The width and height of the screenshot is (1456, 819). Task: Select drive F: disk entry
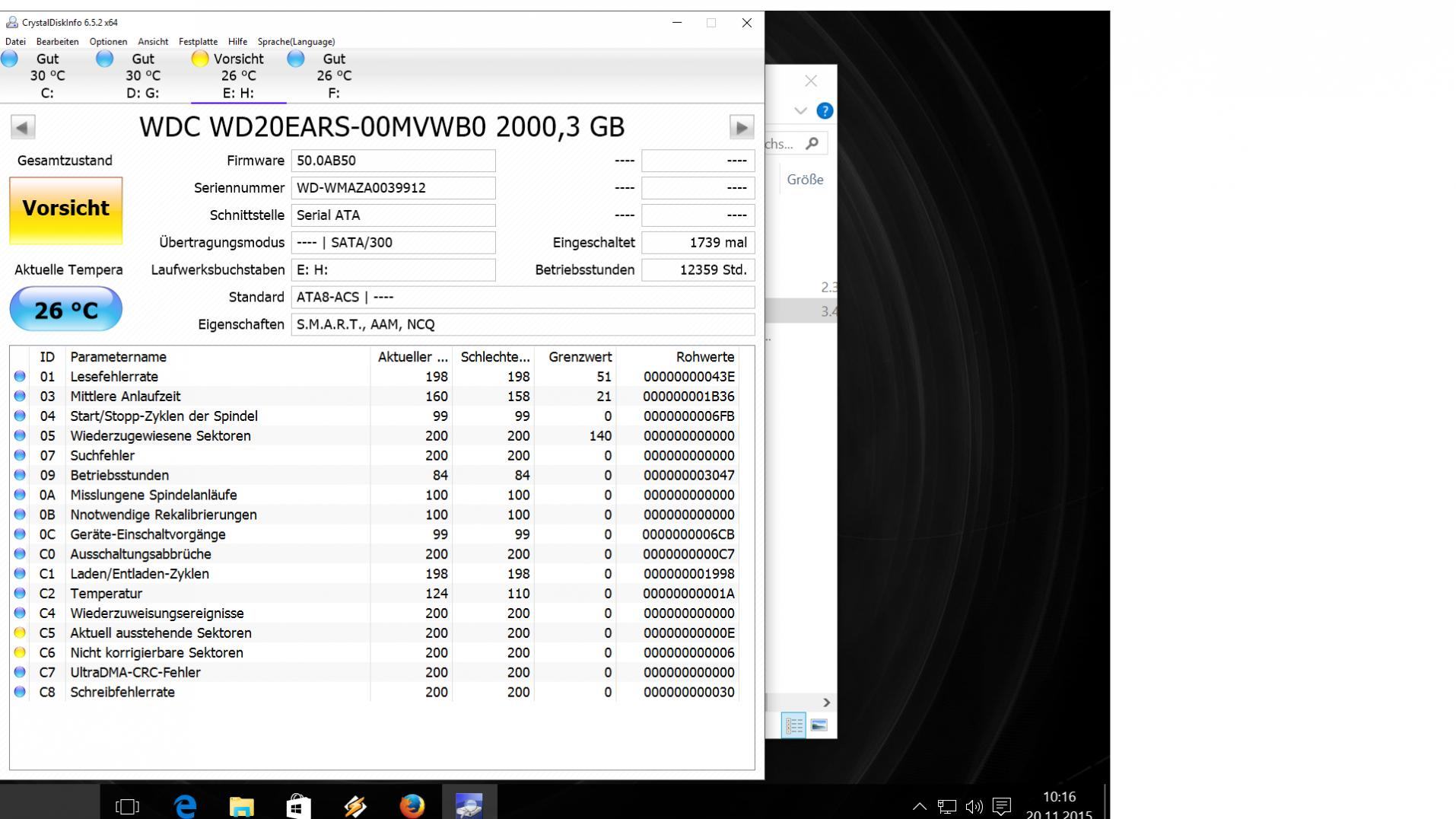334,75
